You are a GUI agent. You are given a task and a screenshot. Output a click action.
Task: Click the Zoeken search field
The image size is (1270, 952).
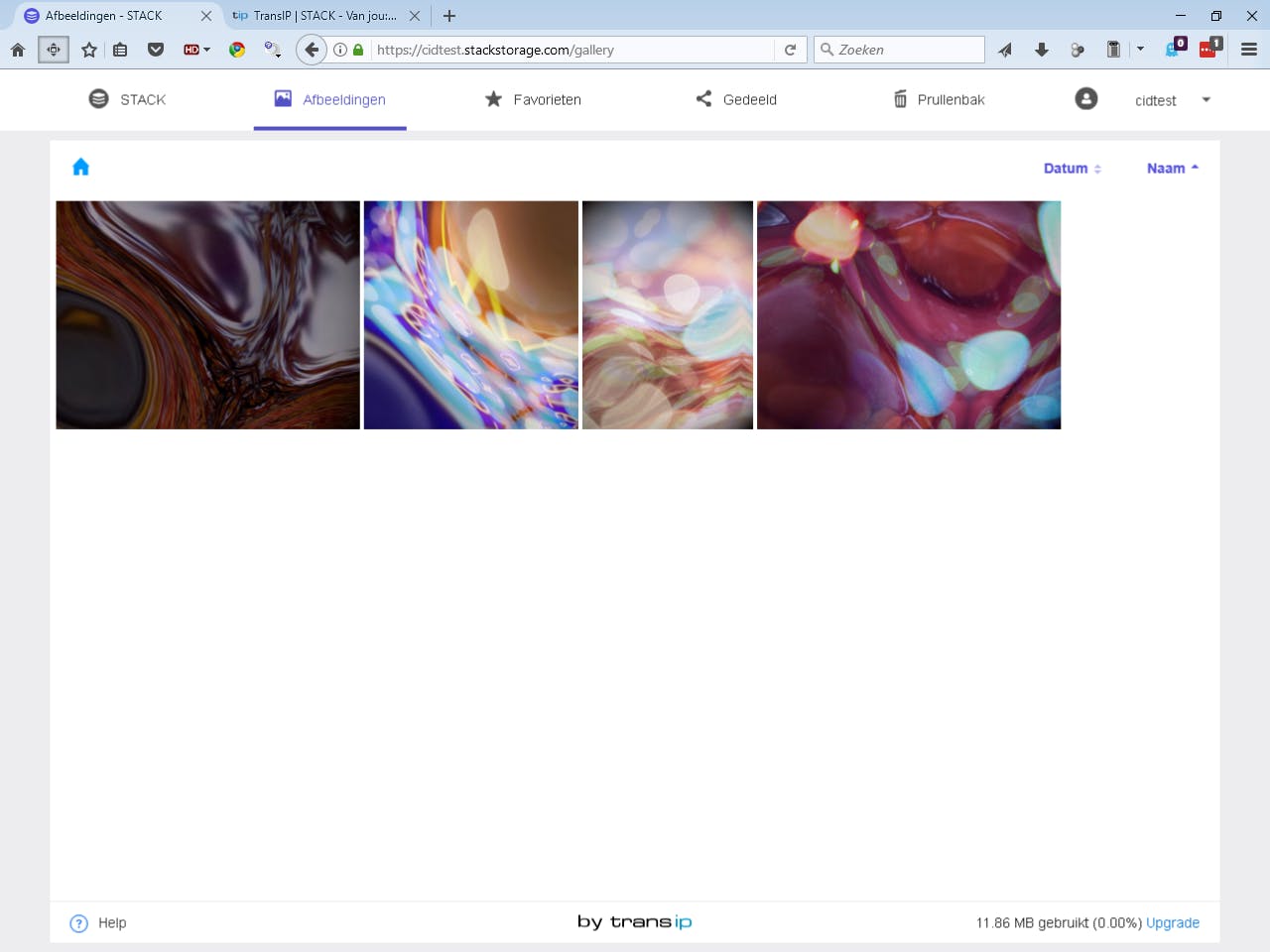tap(899, 50)
